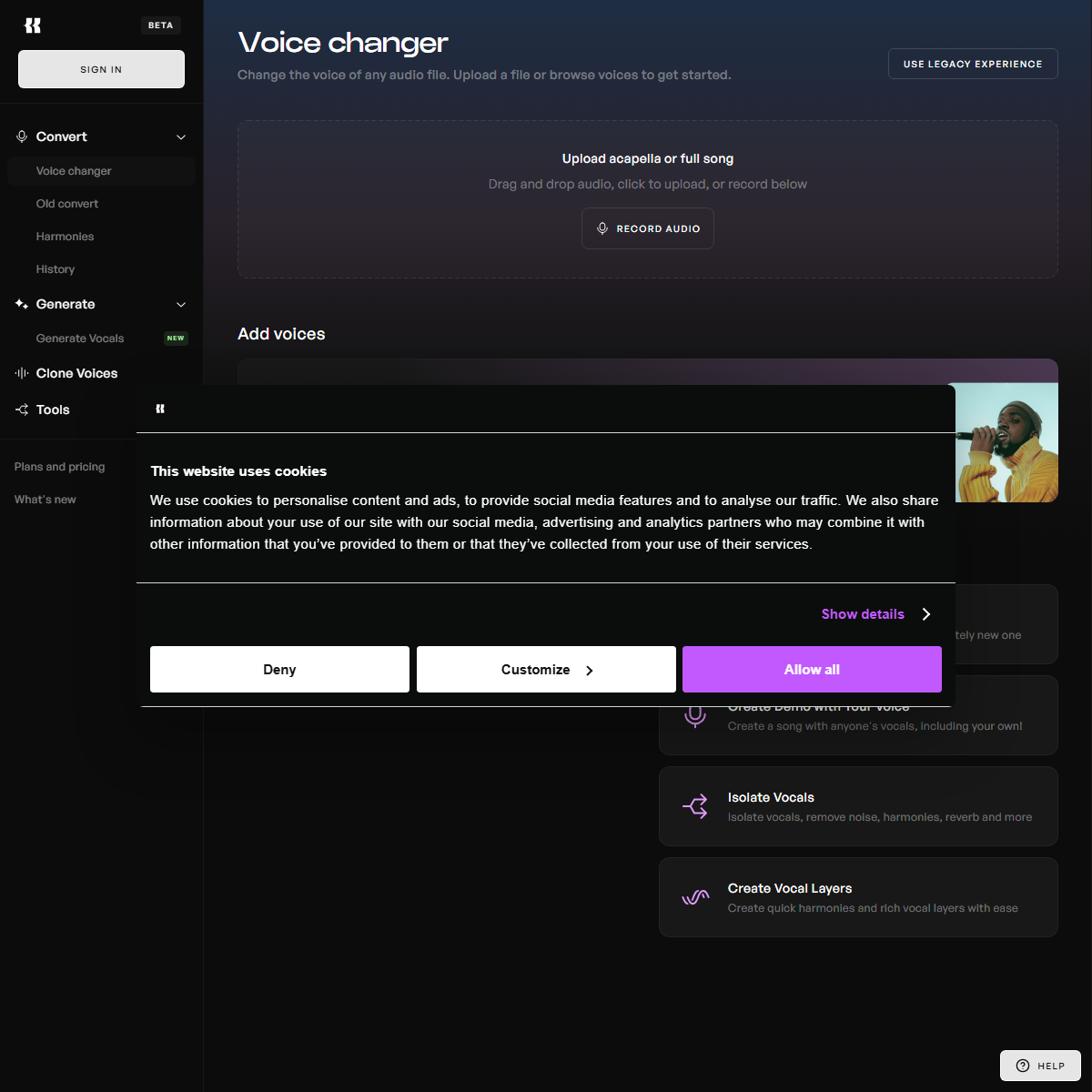Deny cookies
1092x1092 pixels.
pos(279,669)
